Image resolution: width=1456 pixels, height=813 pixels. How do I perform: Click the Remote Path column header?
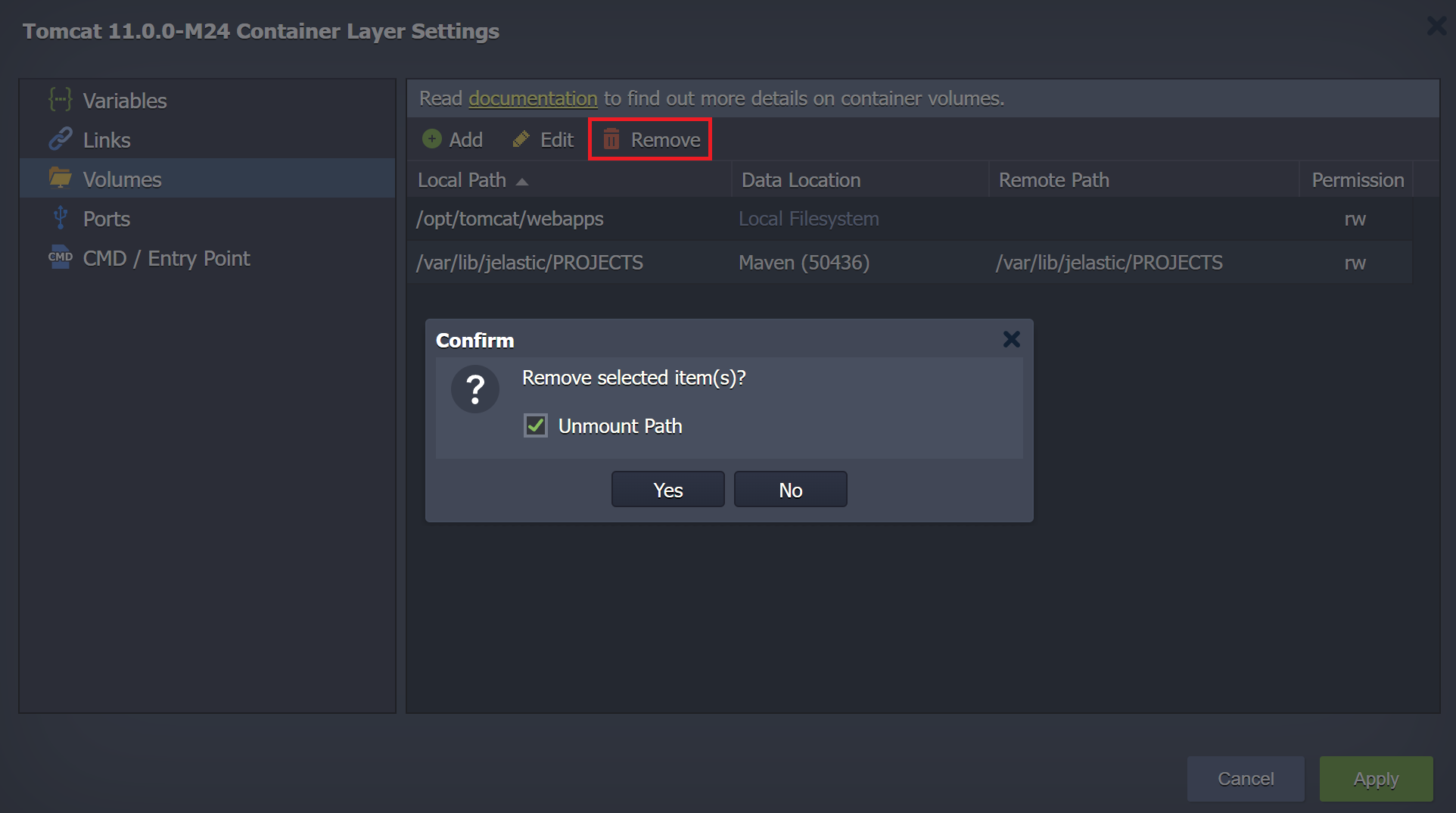pyautogui.click(x=1144, y=179)
